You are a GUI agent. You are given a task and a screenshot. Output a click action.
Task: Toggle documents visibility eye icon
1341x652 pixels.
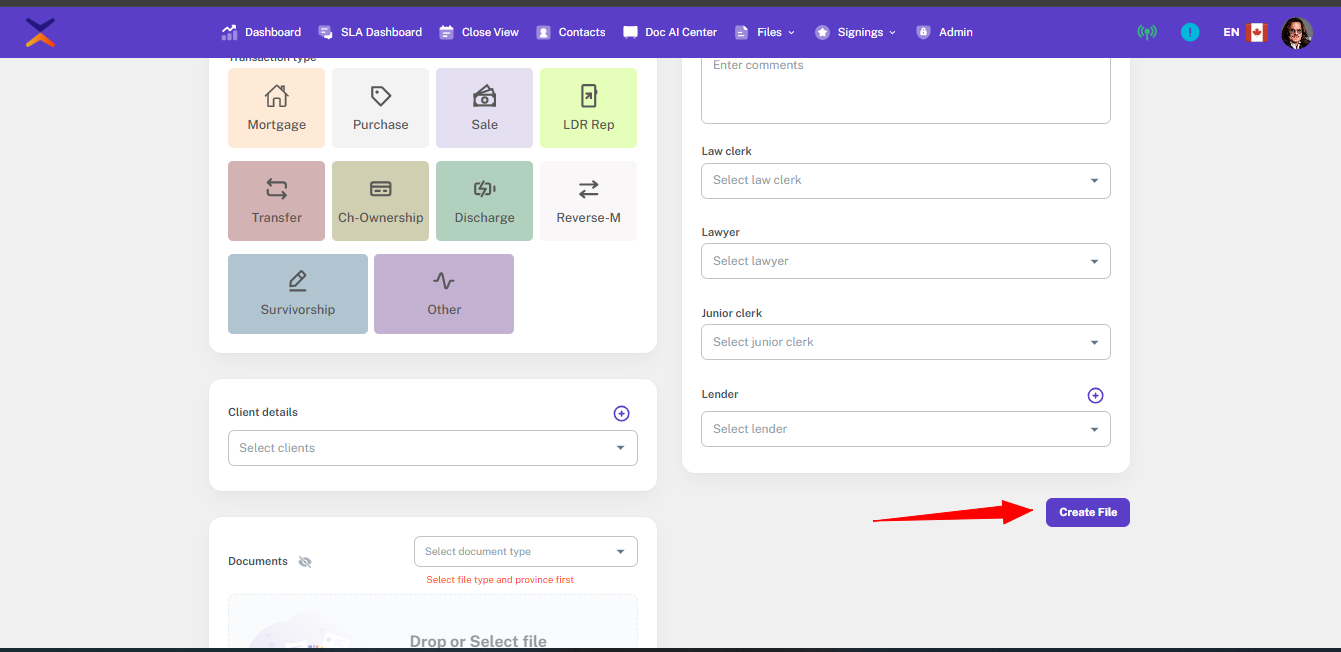coord(305,562)
